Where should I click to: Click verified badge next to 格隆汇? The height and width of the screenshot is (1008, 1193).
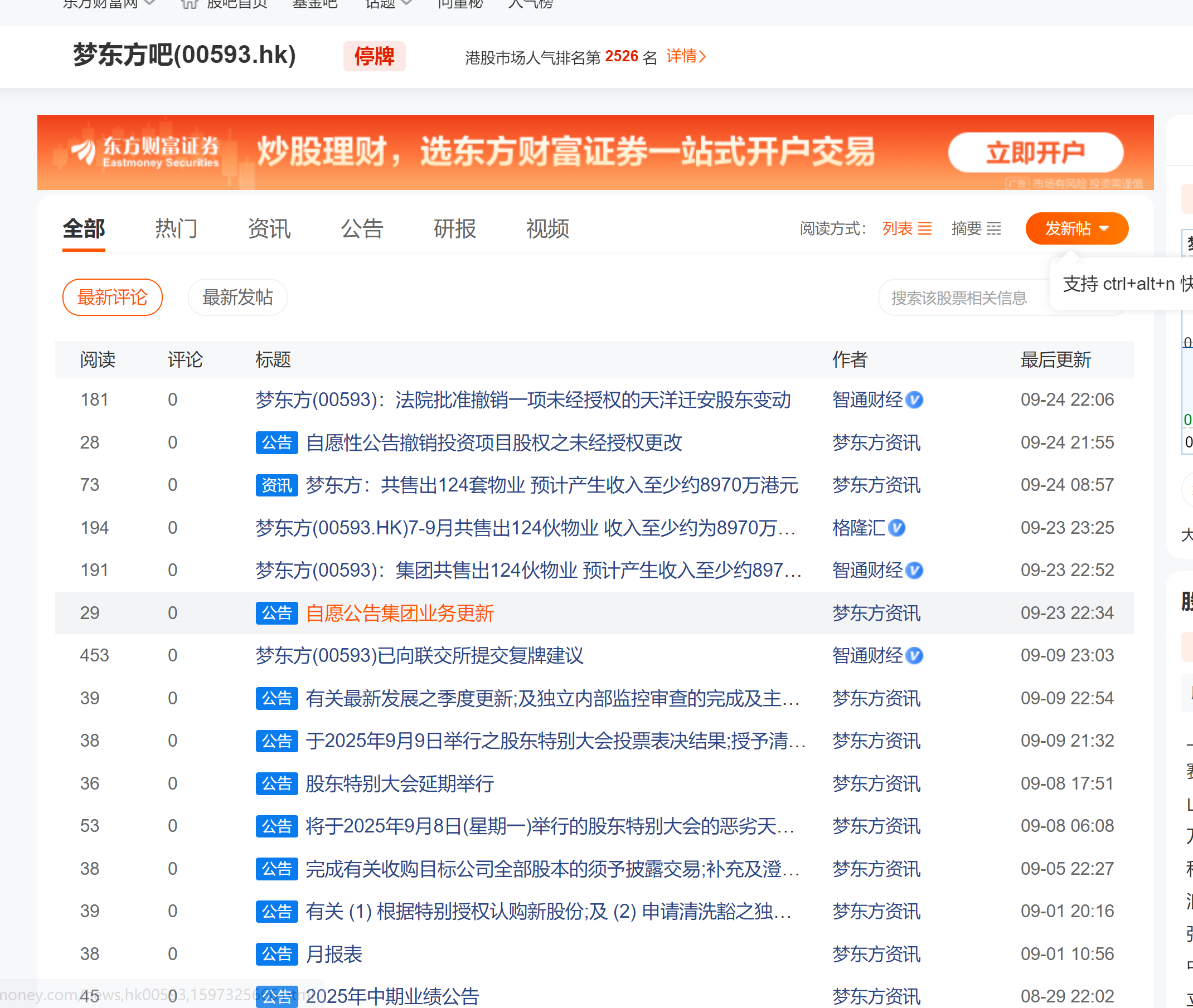pos(898,528)
